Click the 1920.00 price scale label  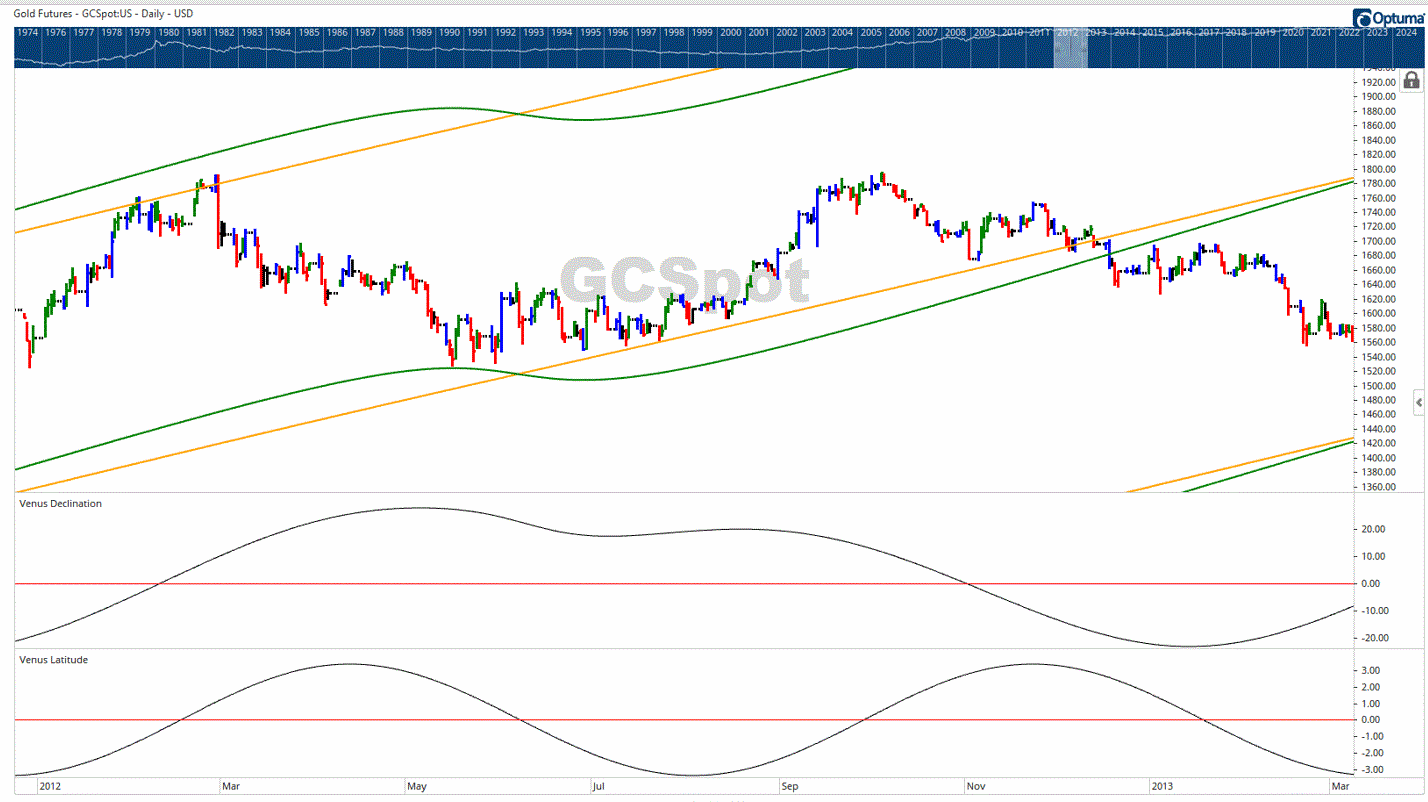pos(1379,82)
